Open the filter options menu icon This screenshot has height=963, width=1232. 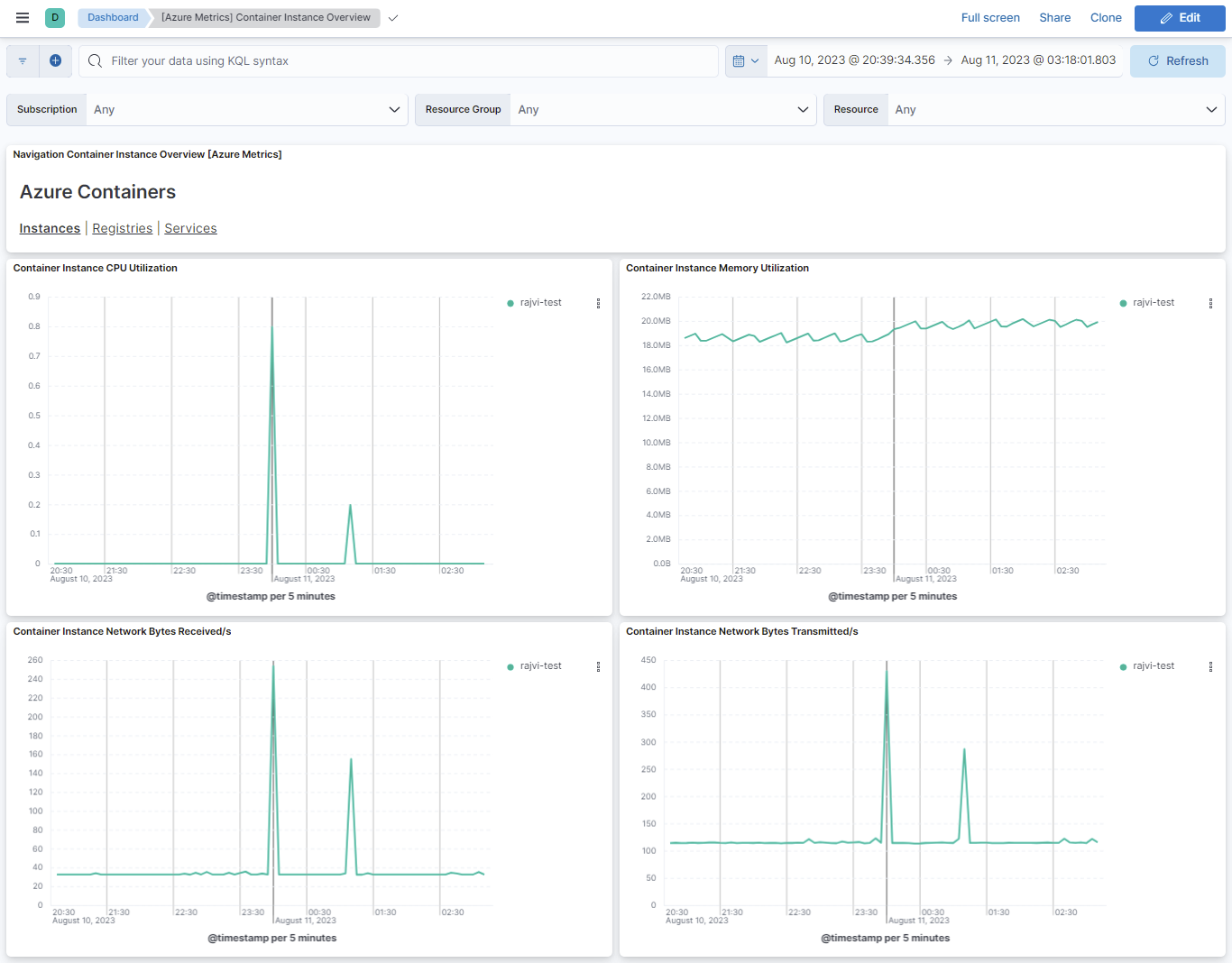23,61
